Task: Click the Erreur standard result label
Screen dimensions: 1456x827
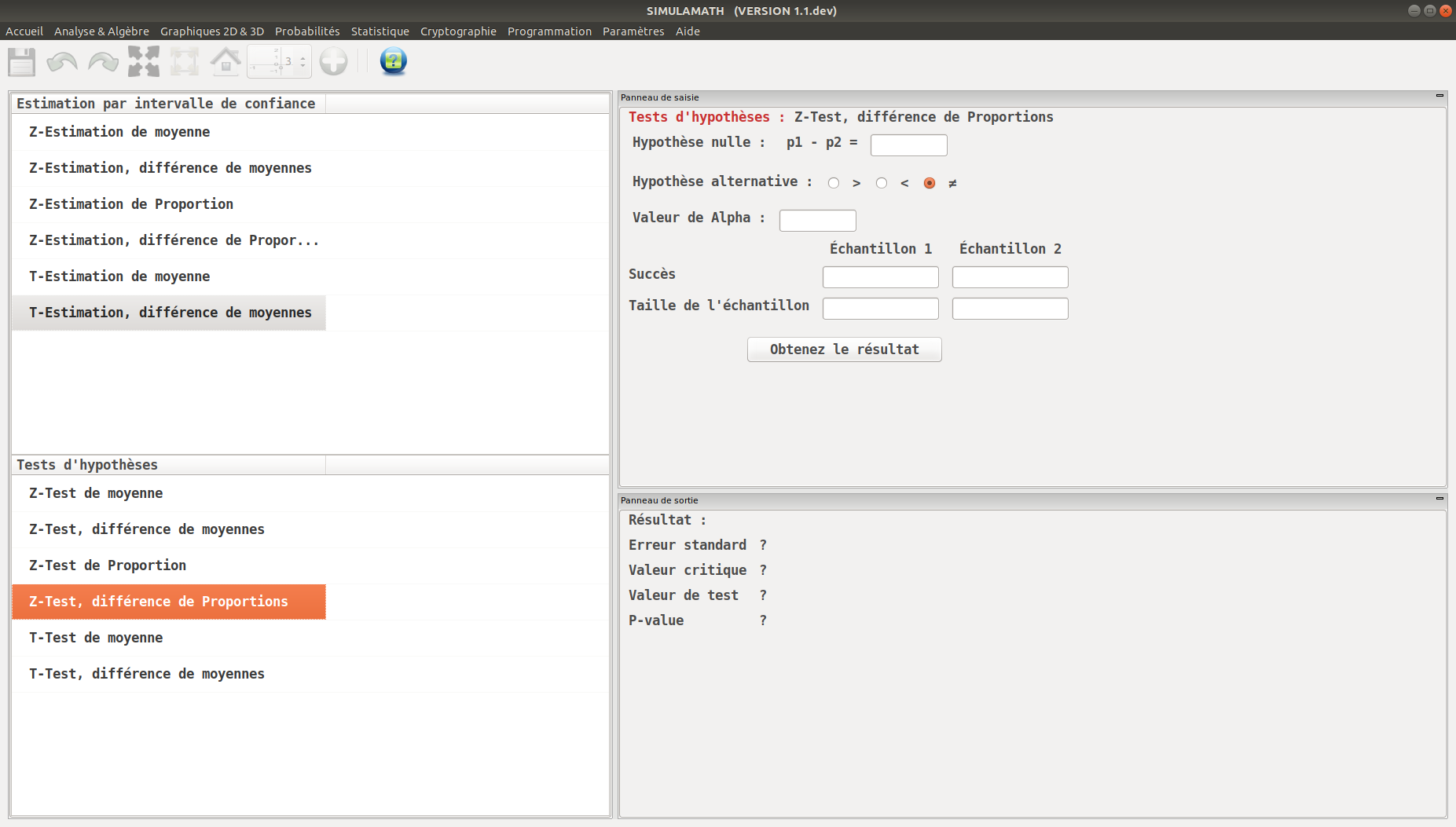Action: (x=688, y=545)
